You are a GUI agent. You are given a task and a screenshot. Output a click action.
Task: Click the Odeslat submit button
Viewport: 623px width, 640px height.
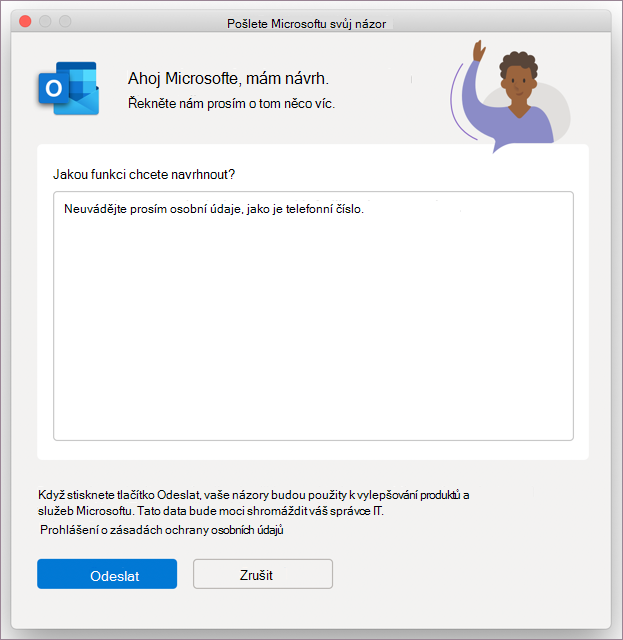107,574
